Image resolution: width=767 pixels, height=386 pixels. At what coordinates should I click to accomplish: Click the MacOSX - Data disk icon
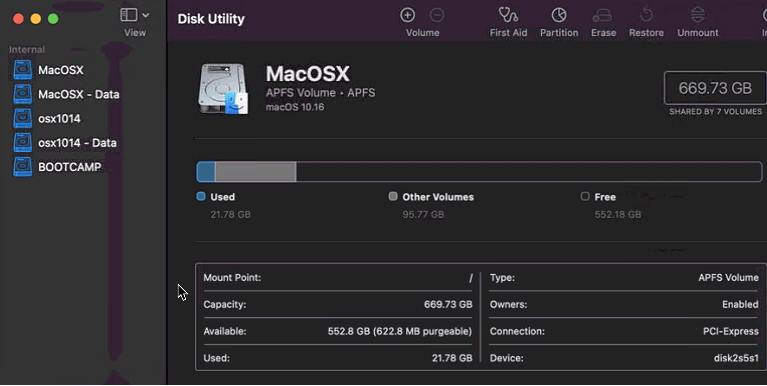23,94
